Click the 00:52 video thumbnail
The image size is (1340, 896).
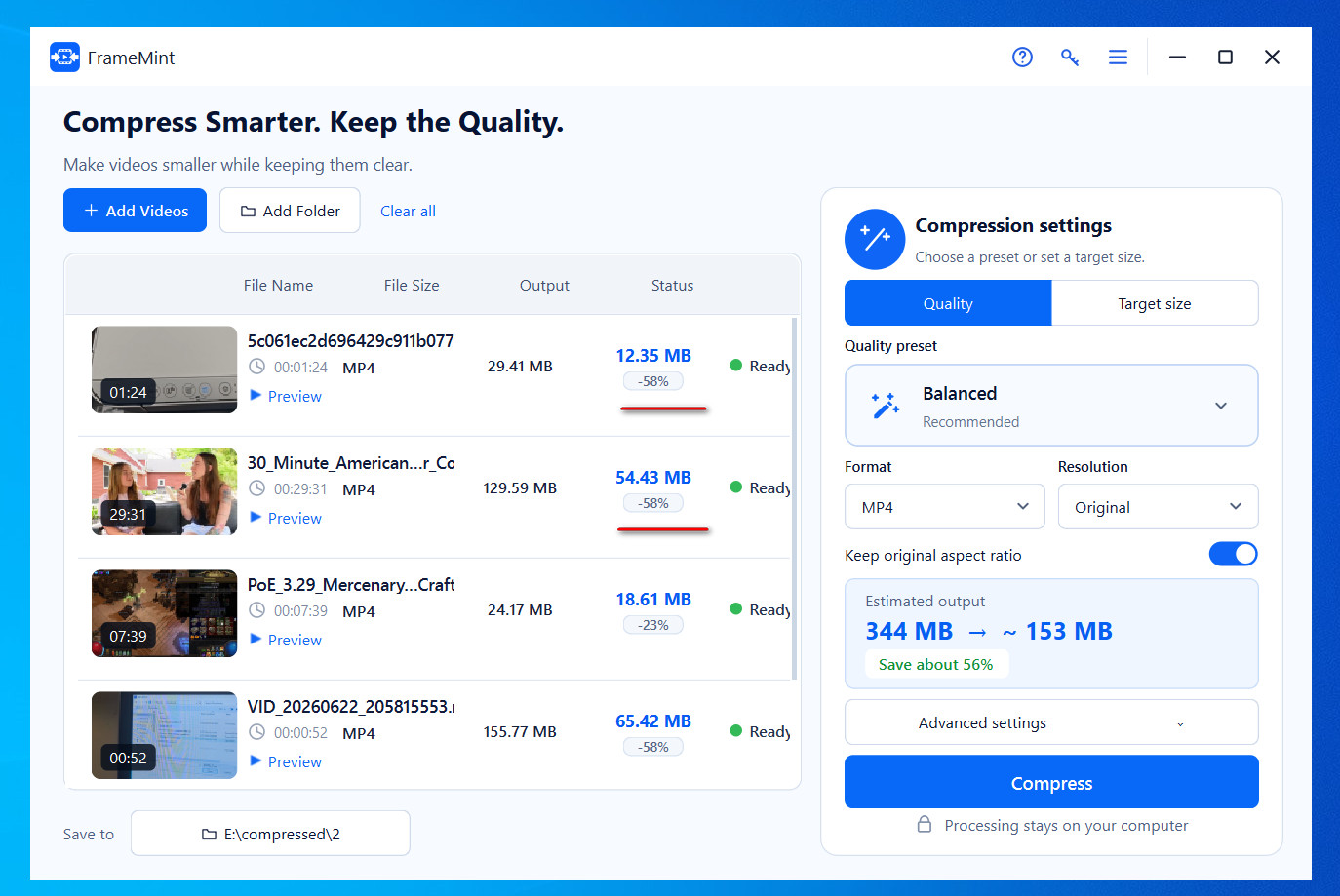pos(164,735)
